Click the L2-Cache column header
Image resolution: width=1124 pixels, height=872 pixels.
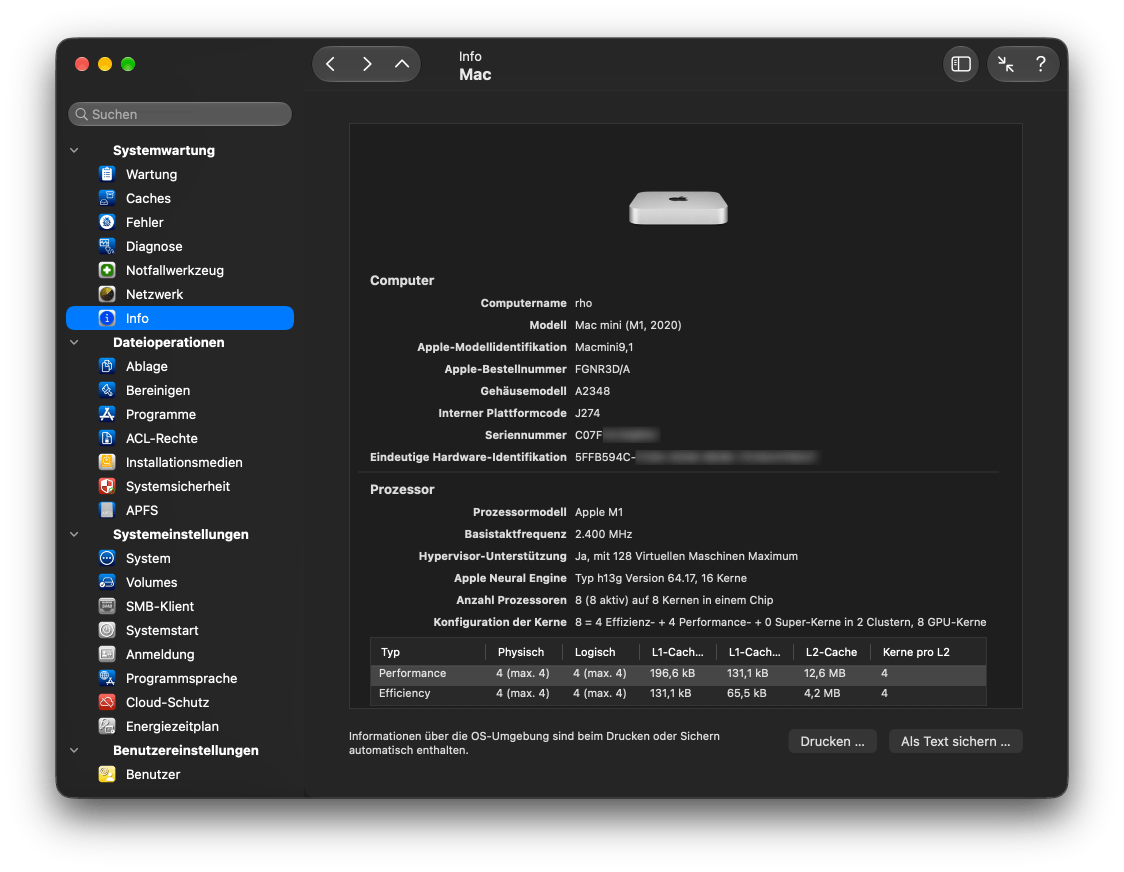click(832, 652)
